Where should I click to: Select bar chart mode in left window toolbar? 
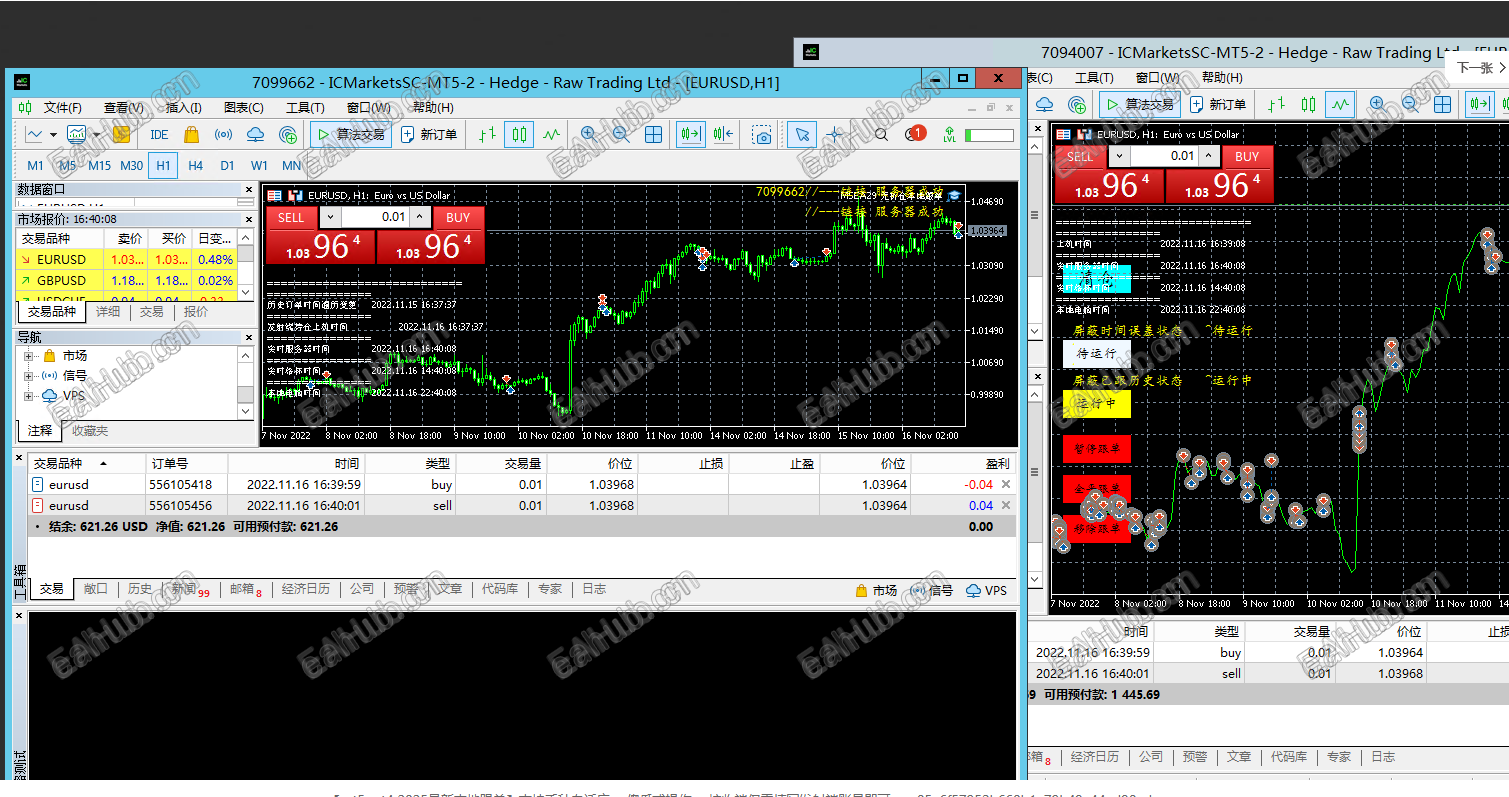click(486, 135)
